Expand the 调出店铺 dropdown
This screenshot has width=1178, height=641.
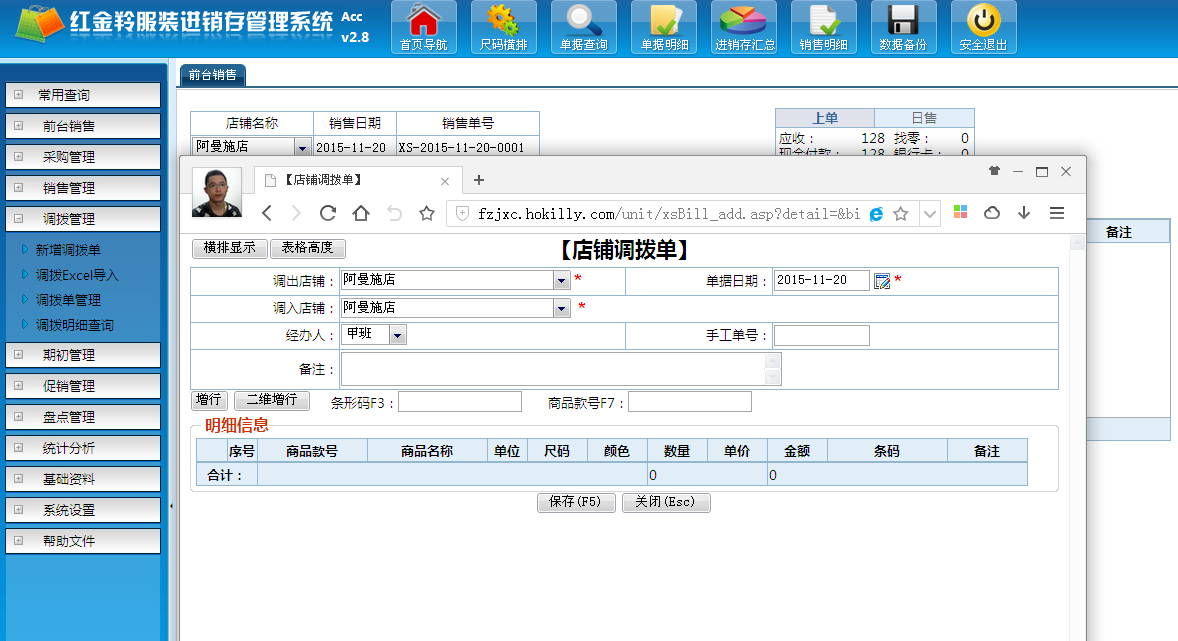coord(561,281)
